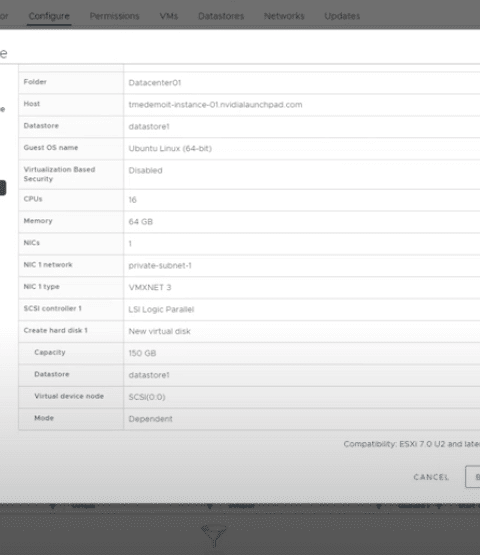Click the Folder row label
Screen dimensions: 480x555
(x=35, y=82)
